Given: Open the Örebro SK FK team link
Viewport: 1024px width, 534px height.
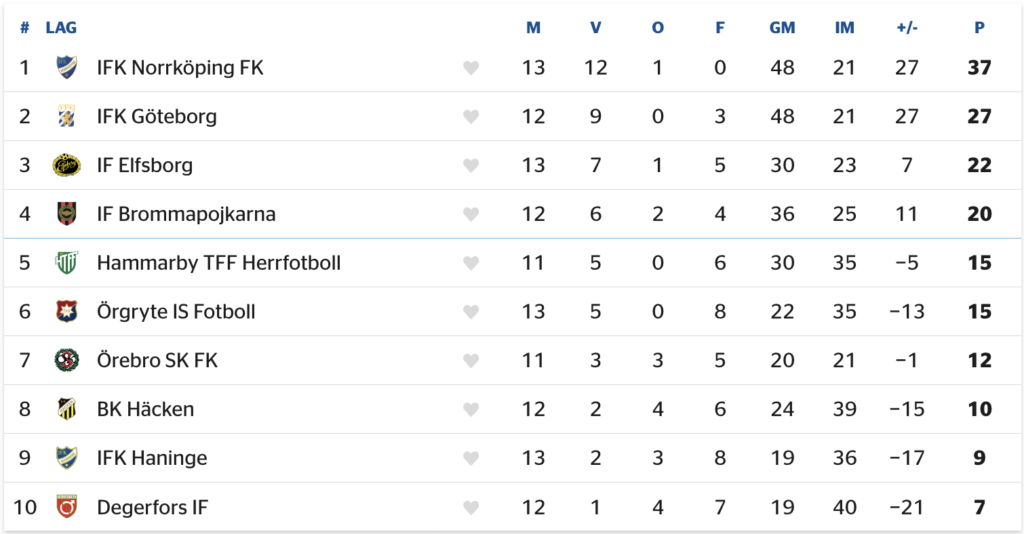Looking at the screenshot, I should [157, 360].
